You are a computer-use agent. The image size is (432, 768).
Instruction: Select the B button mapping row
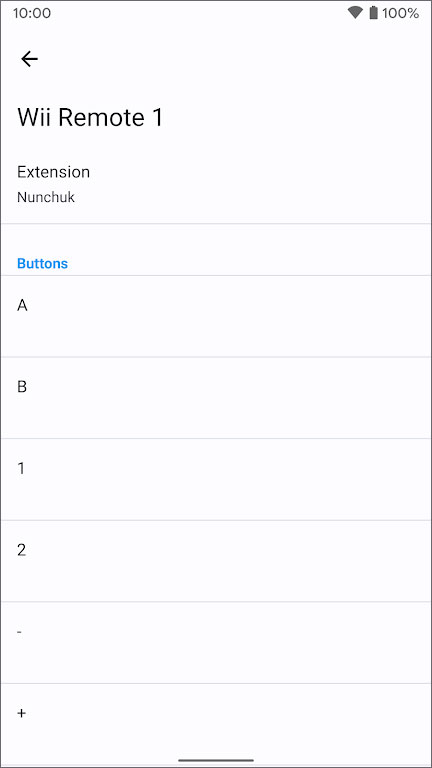click(x=216, y=398)
